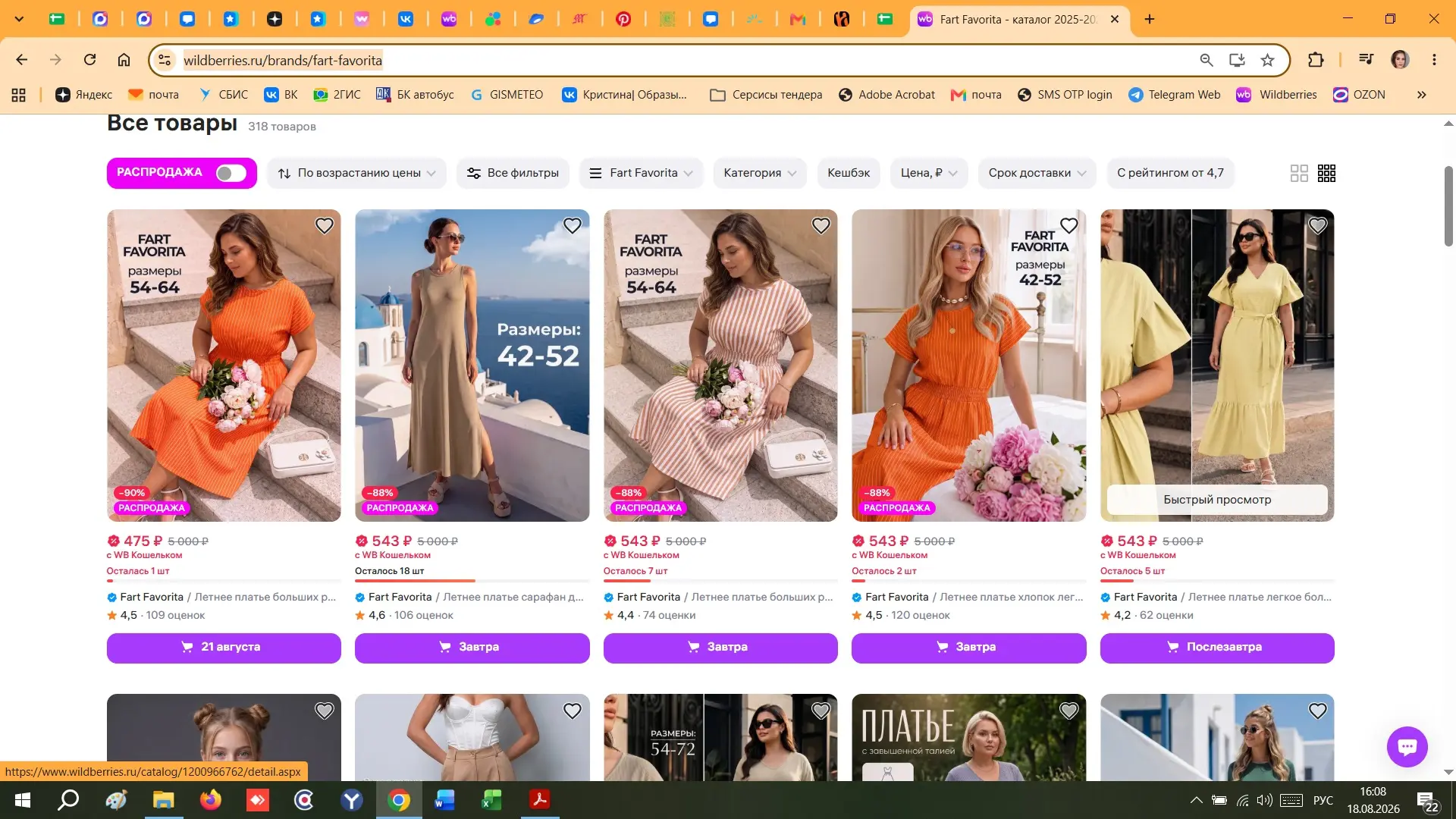Open the OZON bookmark

pyautogui.click(x=1360, y=95)
